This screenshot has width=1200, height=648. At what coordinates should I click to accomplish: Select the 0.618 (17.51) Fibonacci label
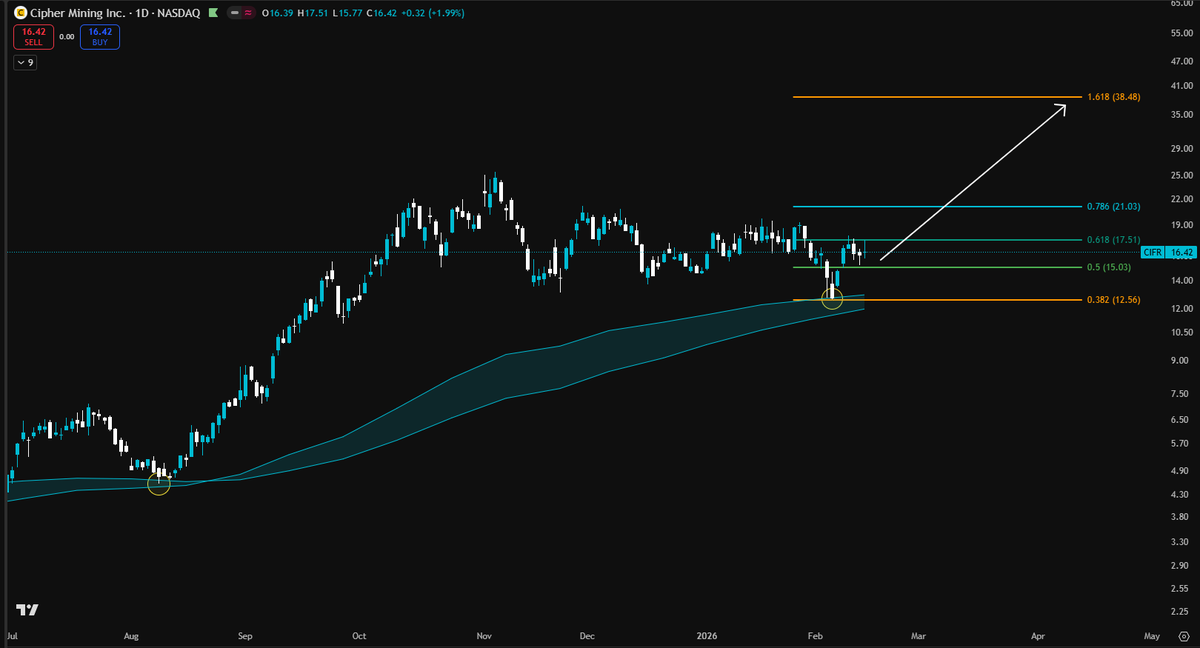click(1113, 240)
